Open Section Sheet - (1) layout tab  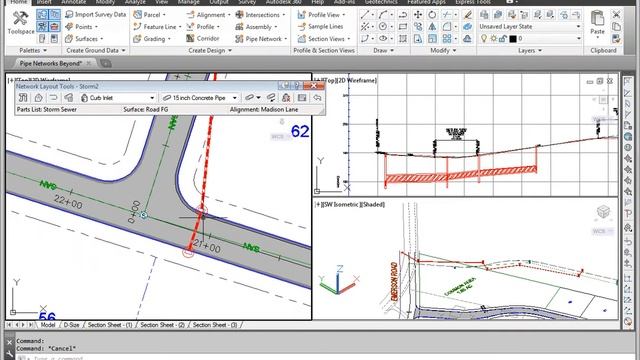click(110, 325)
